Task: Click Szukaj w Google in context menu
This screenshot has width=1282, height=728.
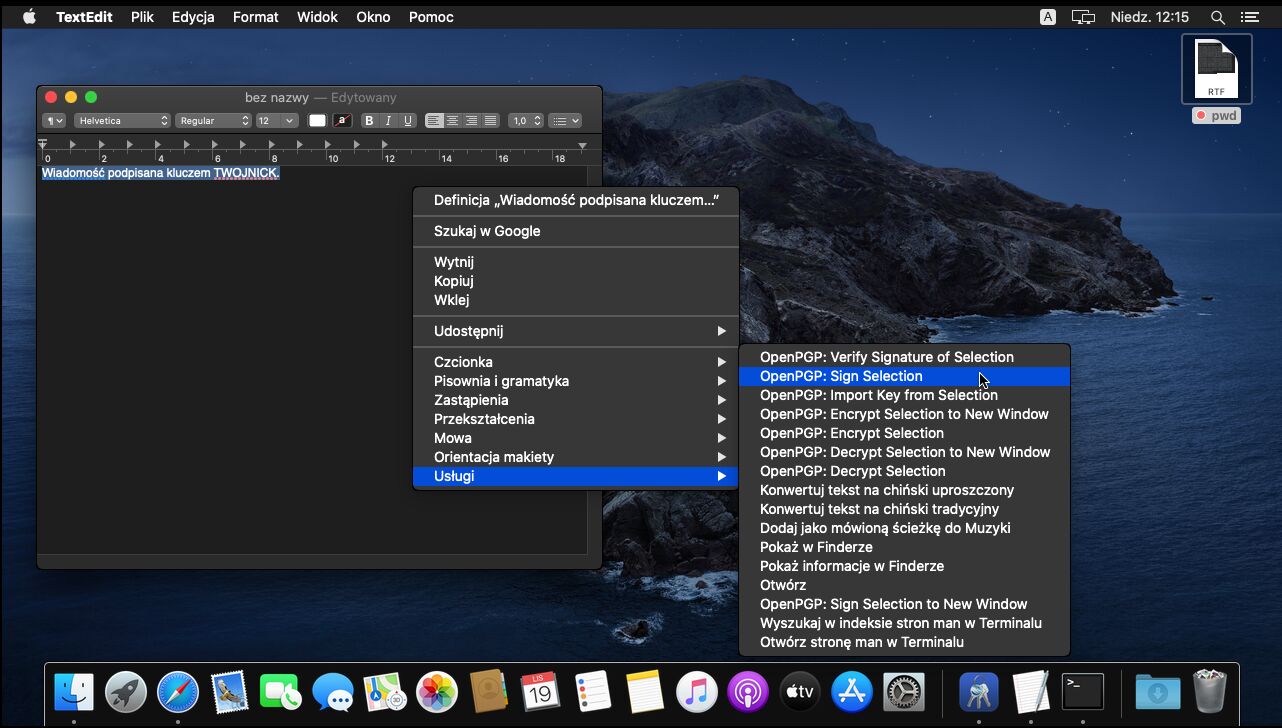Action: tap(487, 231)
